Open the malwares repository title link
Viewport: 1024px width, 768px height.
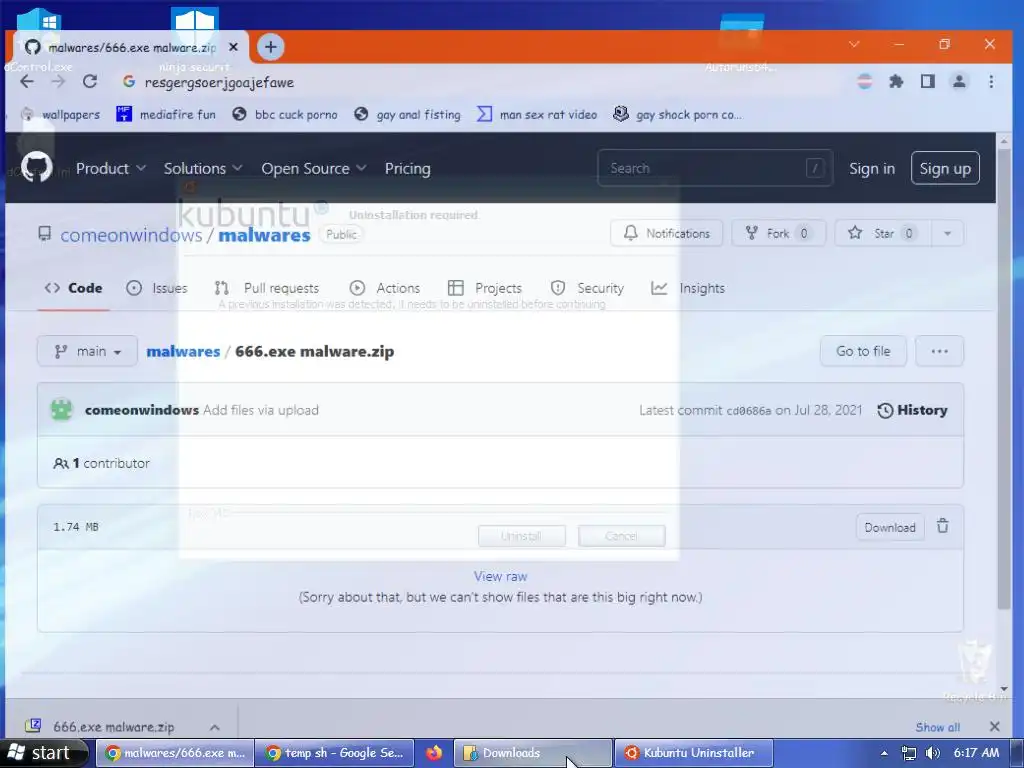coord(264,235)
